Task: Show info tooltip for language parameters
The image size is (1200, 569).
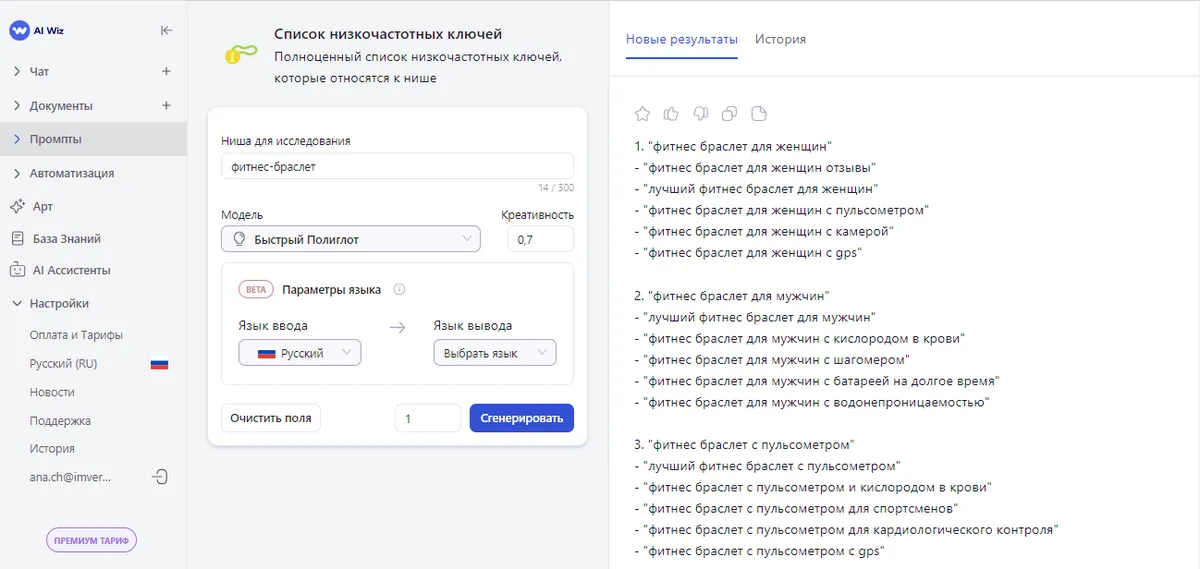Action: click(x=399, y=290)
